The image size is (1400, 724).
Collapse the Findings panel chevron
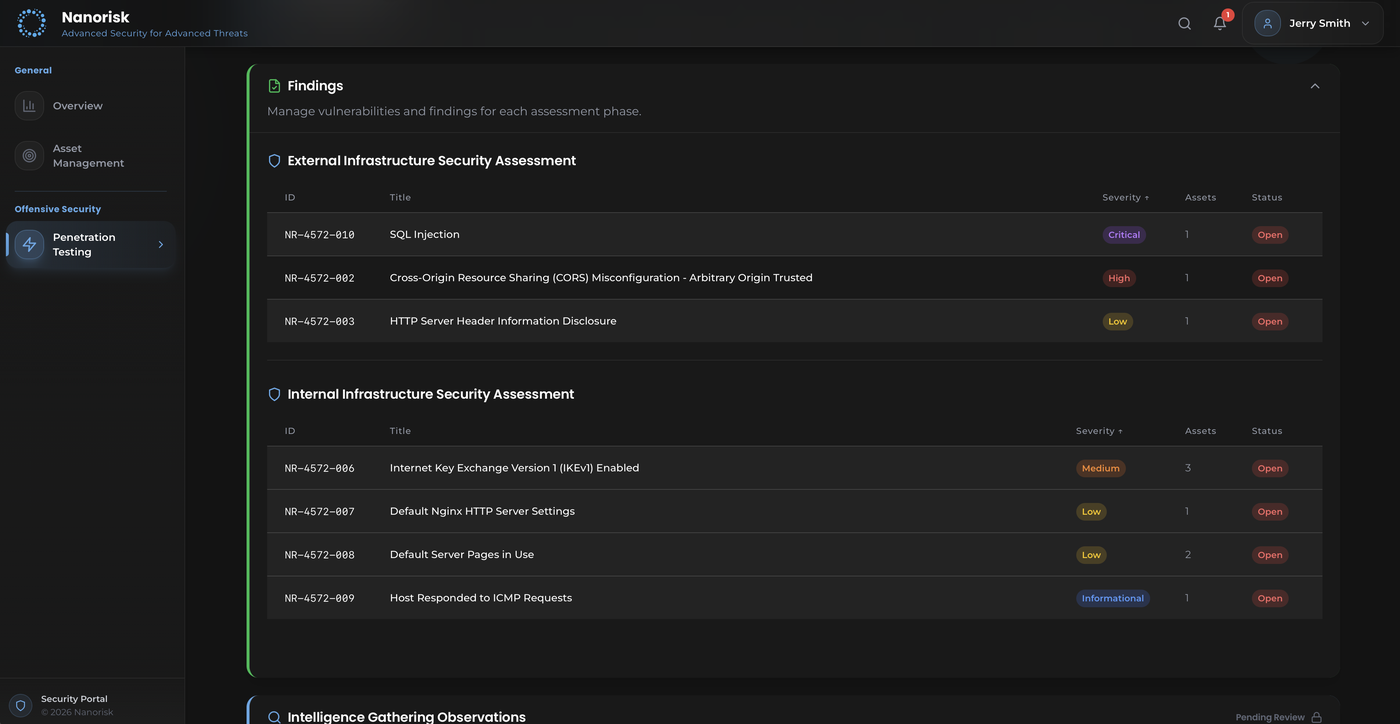1315,86
